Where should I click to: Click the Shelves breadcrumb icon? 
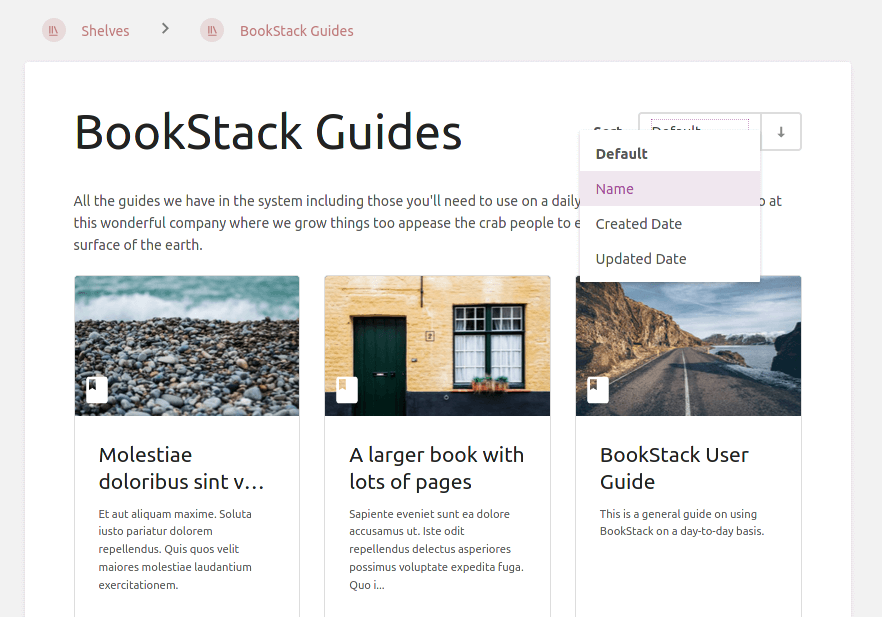click(x=54, y=30)
